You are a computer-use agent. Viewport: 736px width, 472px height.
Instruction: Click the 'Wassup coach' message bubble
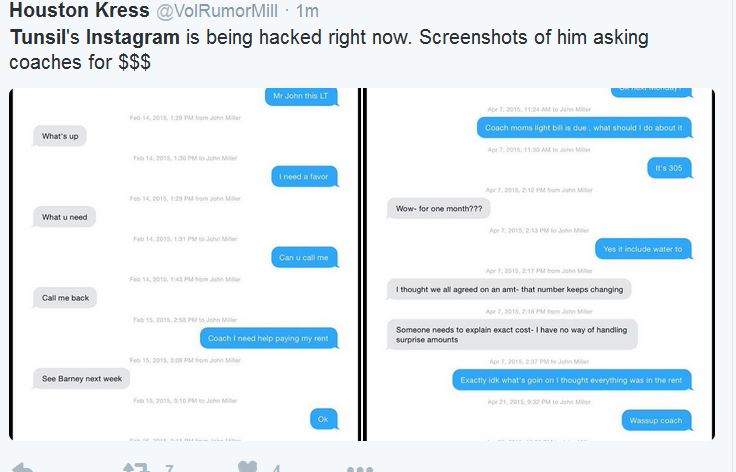[x=657, y=420]
